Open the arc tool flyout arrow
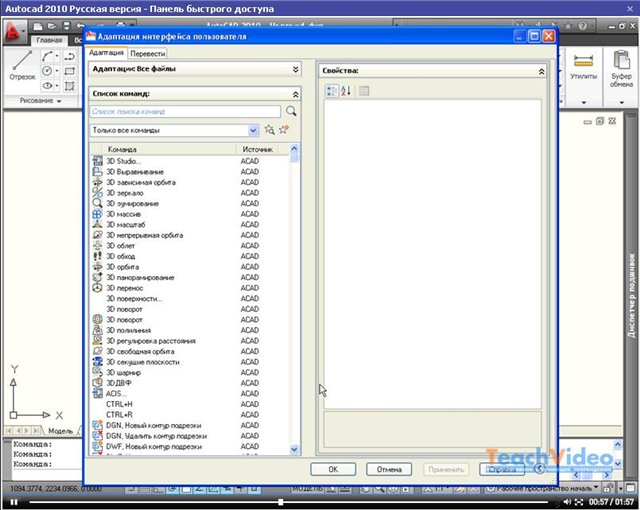Screen dimensions: 640x510 57,56
